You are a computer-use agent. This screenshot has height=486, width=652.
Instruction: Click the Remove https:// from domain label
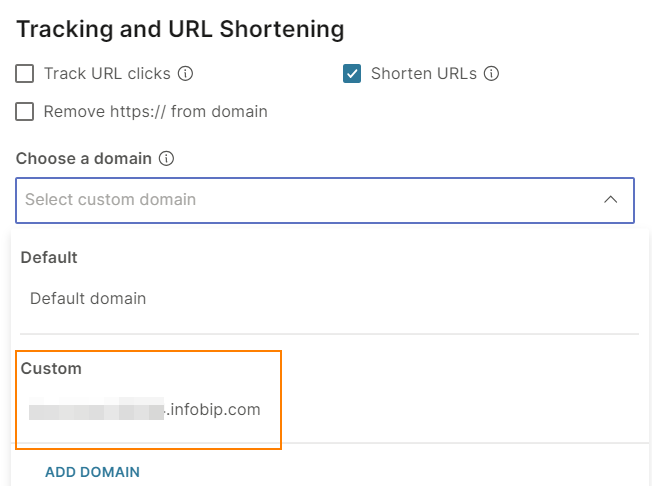pyautogui.click(x=156, y=111)
